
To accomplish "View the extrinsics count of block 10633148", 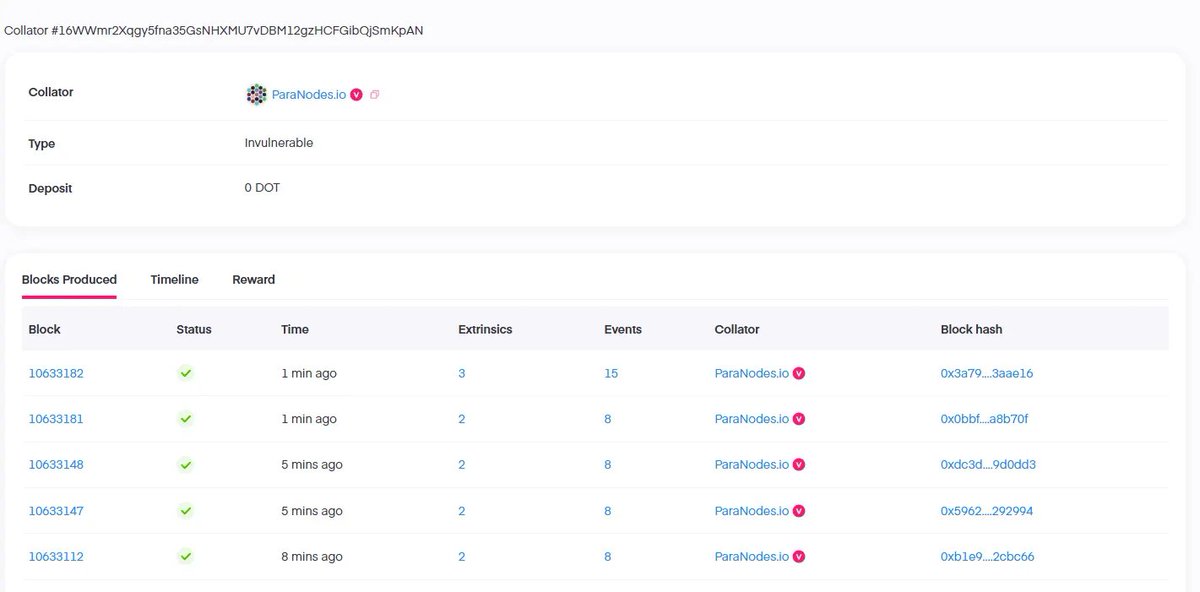I will pos(462,465).
